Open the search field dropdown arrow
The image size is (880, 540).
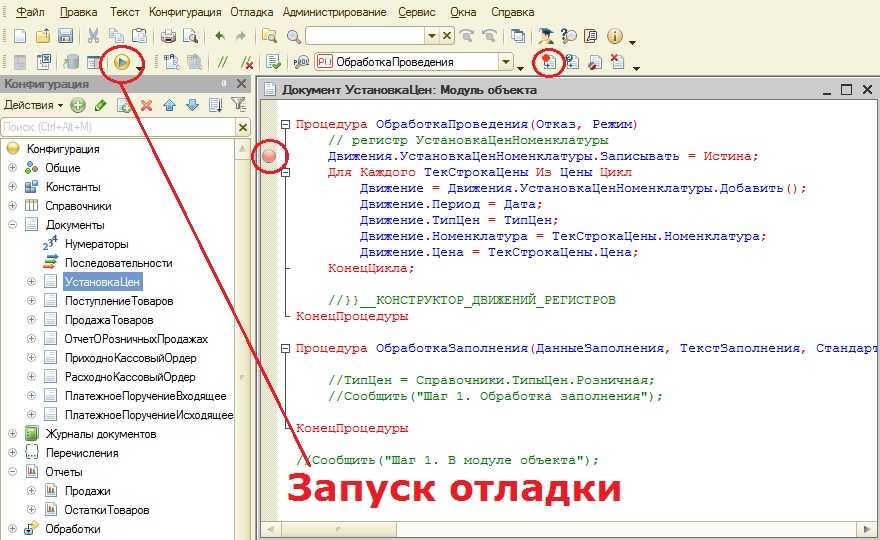(x=431, y=36)
